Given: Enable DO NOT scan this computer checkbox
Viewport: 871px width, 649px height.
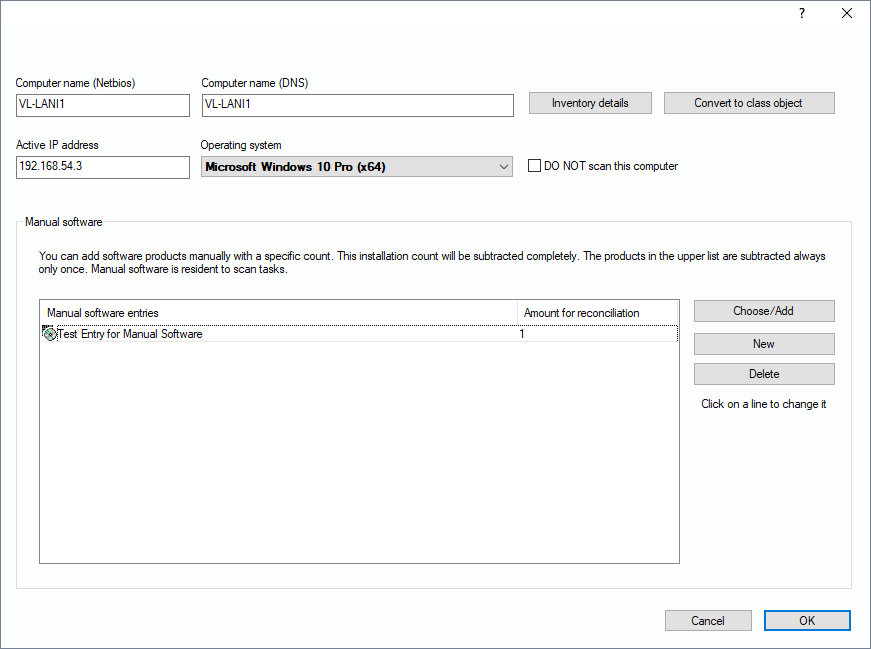Looking at the screenshot, I should tap(535, 166).
